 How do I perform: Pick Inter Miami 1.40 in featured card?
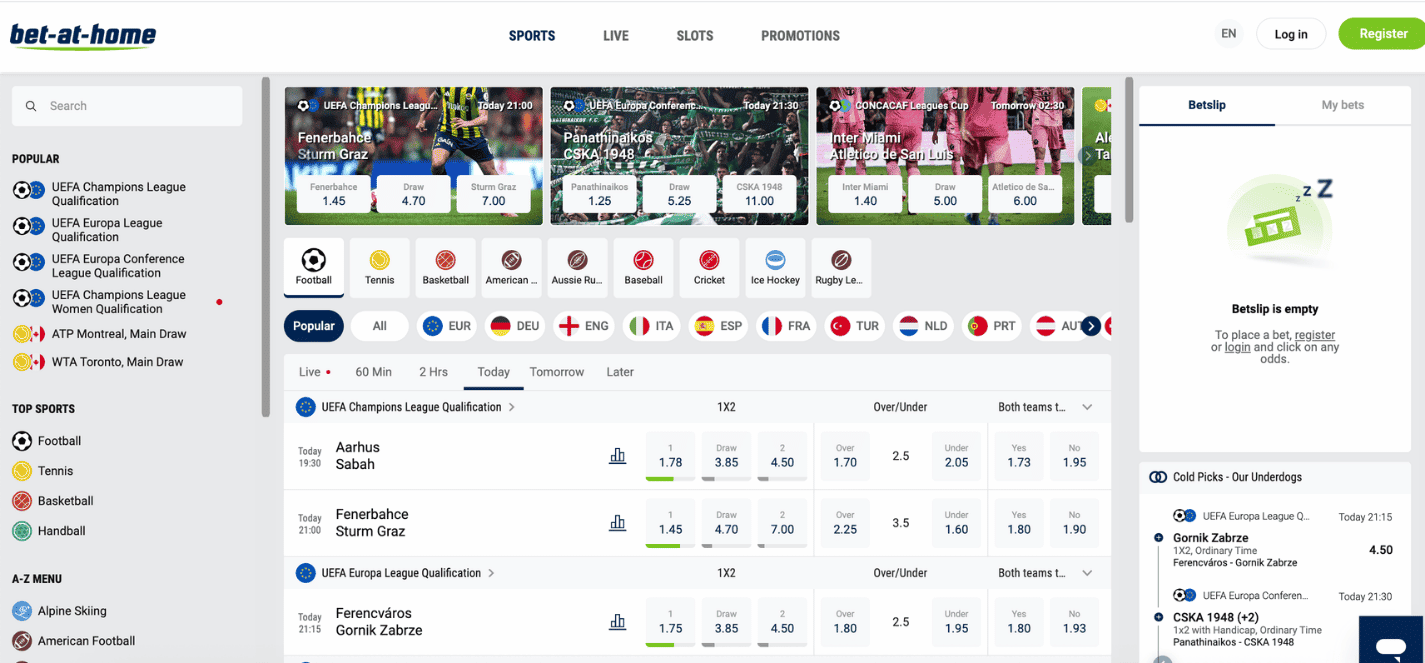pyautogui.click(x=866, y=194)
